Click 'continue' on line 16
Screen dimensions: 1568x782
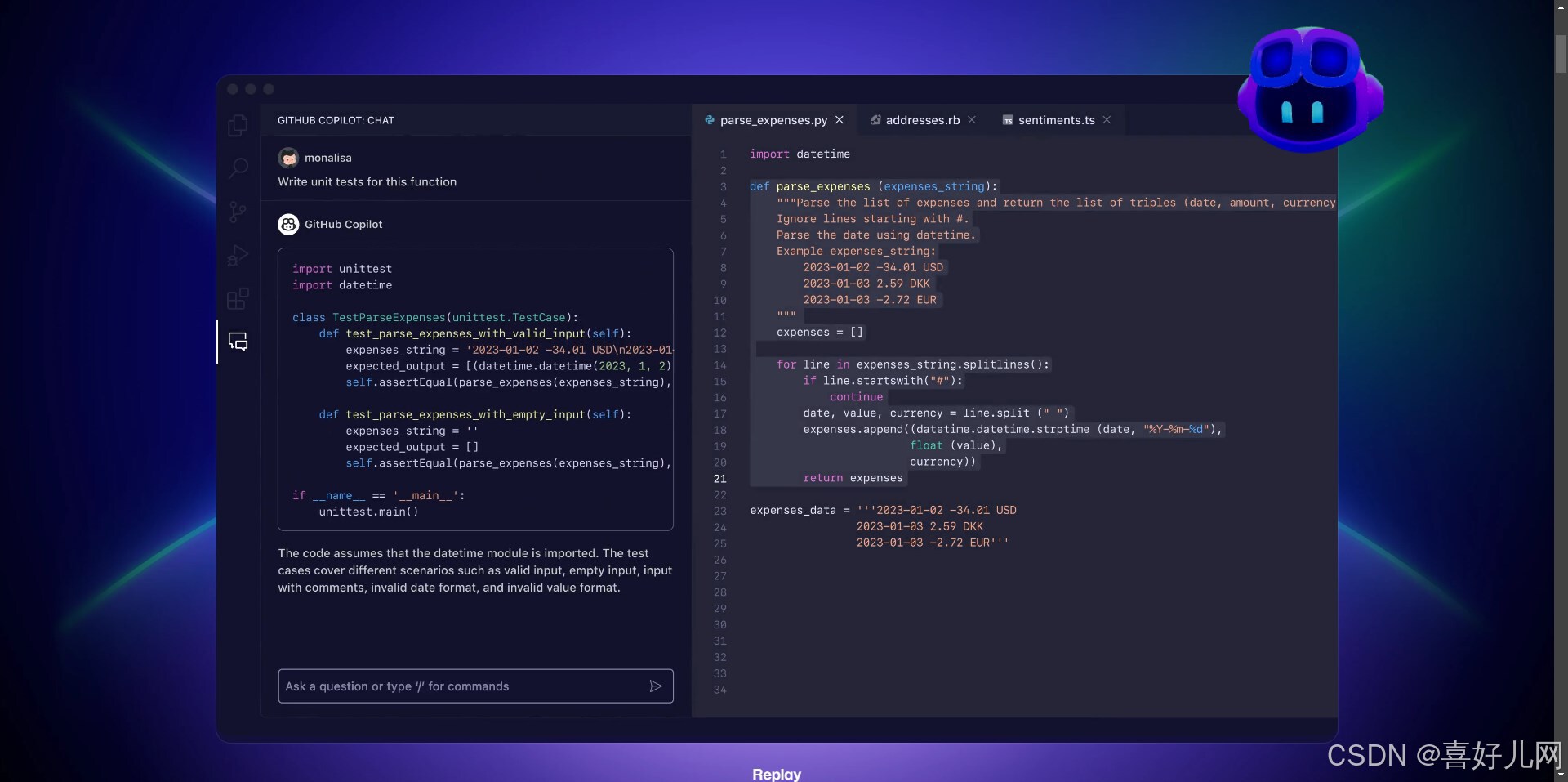(856, 397)
